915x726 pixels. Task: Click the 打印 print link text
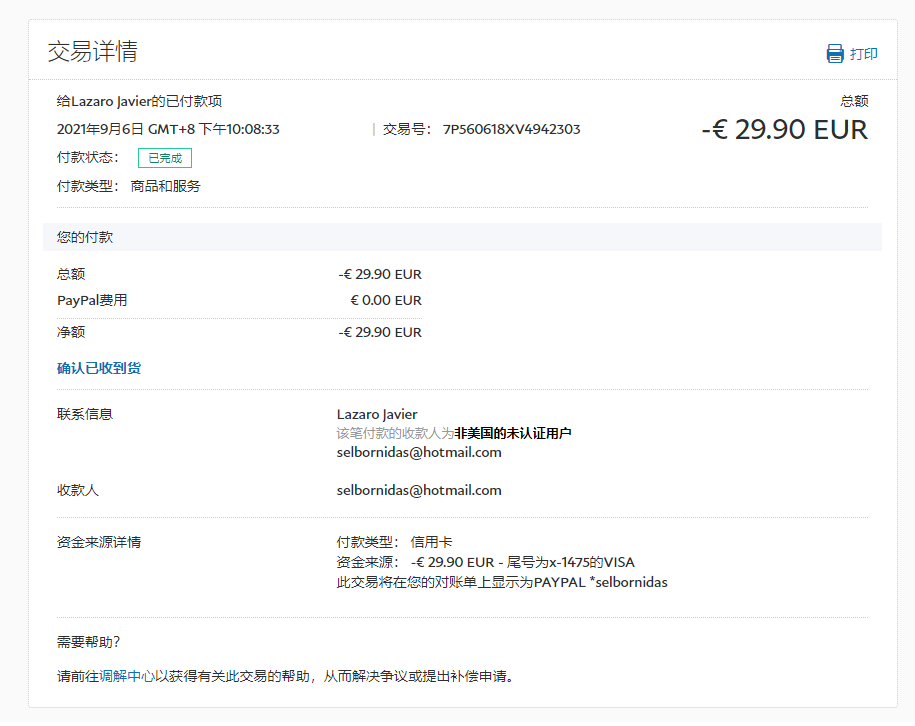864,54
